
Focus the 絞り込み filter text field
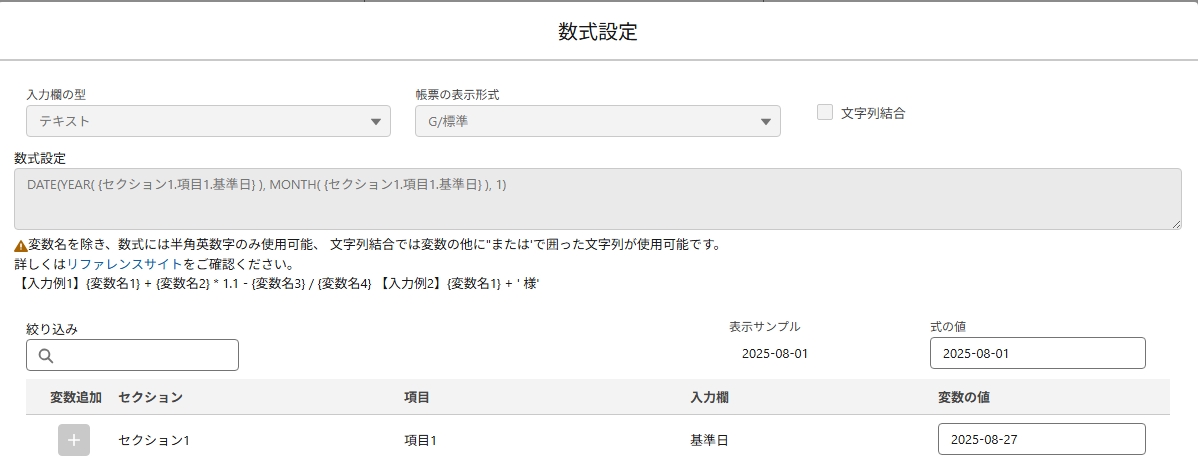[x=145, y=355]
